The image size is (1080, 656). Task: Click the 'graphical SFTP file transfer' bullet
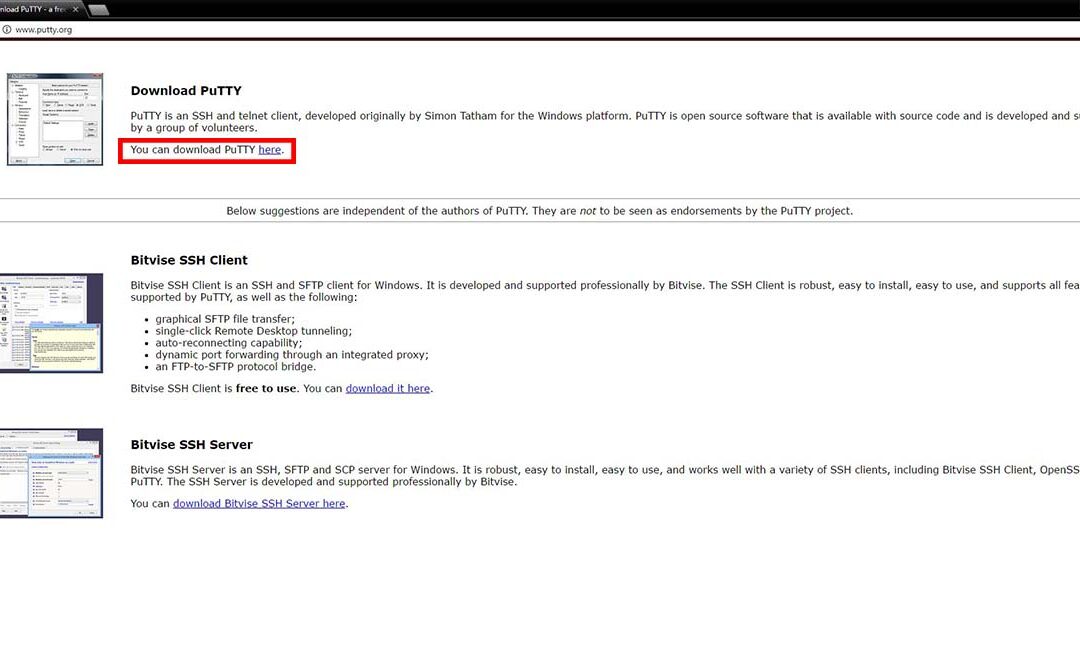click(x=225, y=319)
